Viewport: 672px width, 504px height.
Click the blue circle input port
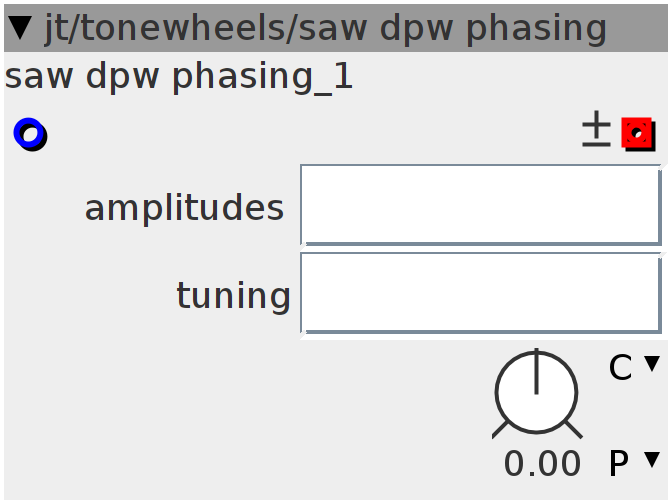coord(29,133)
